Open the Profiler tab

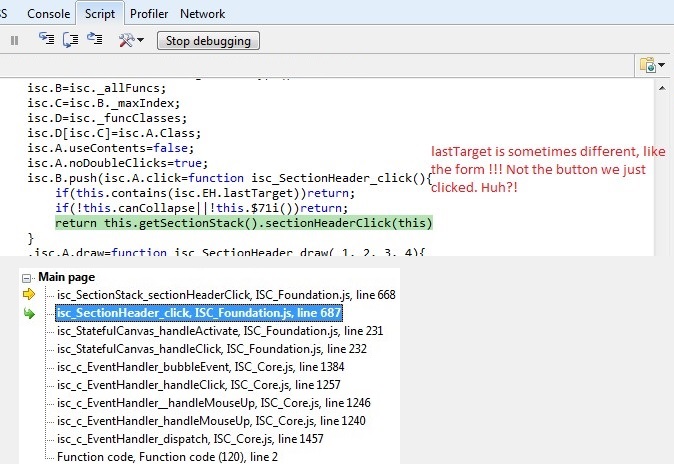pyautogui.click(x=149, y=14)
